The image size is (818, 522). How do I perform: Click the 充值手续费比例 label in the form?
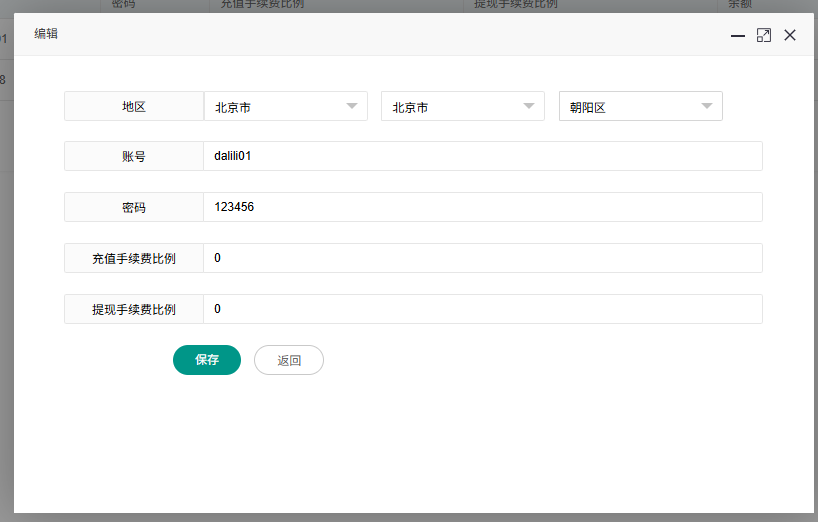tap(134, 258)
